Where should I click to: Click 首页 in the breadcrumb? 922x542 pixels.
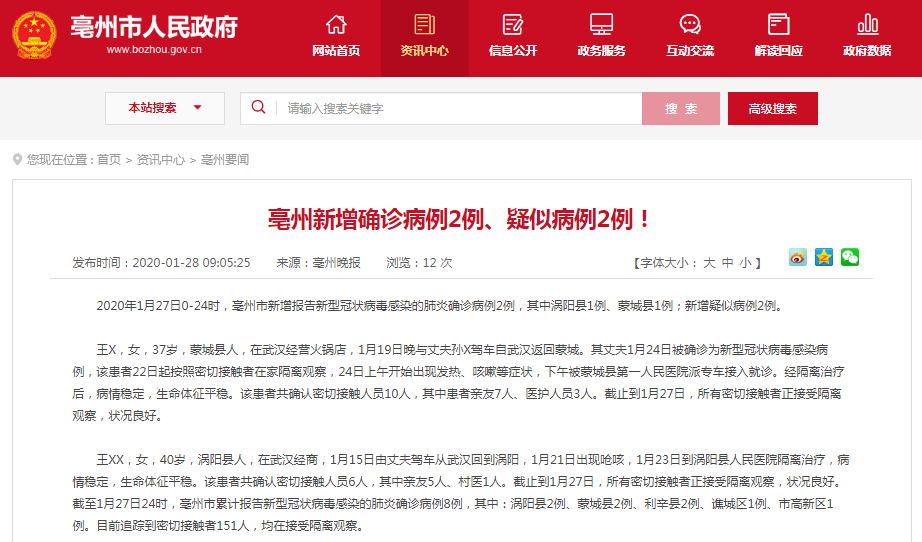pos(109,160)
